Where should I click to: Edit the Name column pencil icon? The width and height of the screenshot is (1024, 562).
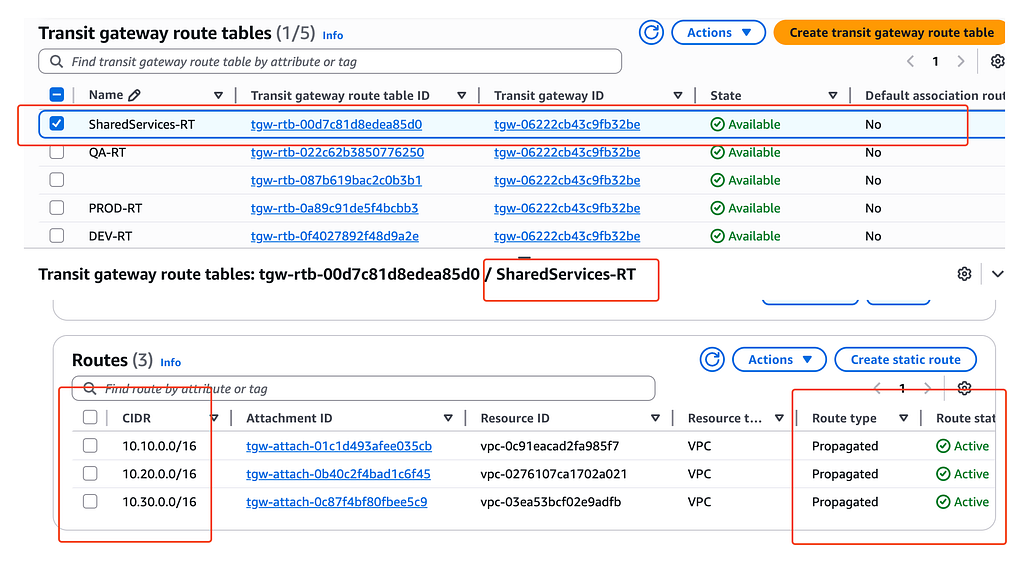(x=135, y=95)
